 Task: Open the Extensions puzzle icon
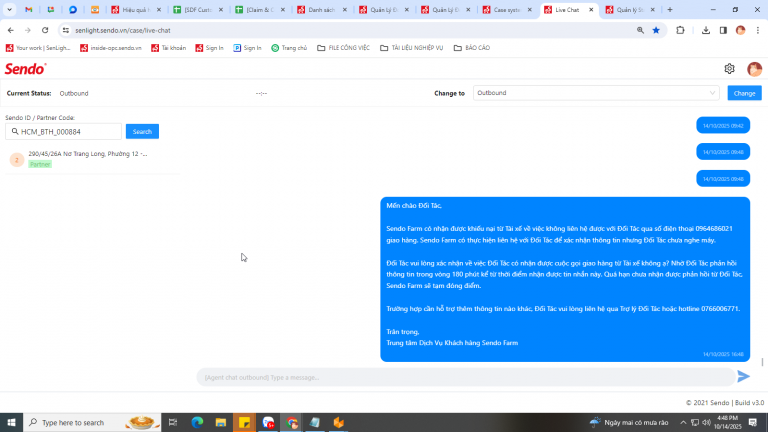click(x=680, y=30)
